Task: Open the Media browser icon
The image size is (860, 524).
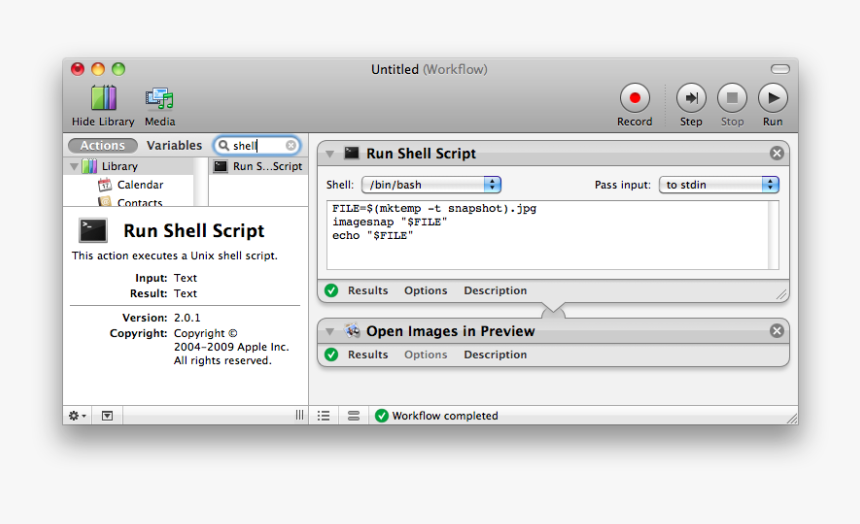Action: click(x=160, y=99)
